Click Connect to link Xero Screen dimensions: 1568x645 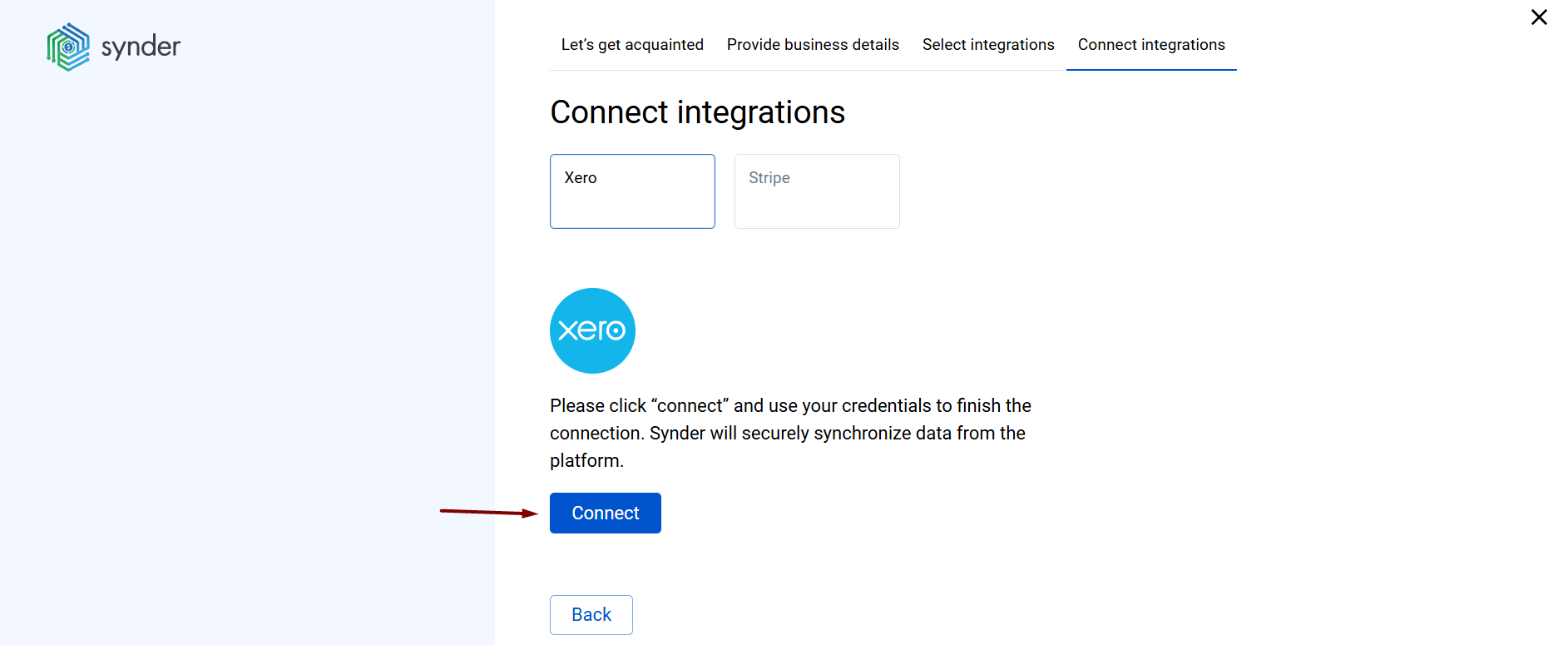pyautogui.click(x=605, y=513)
